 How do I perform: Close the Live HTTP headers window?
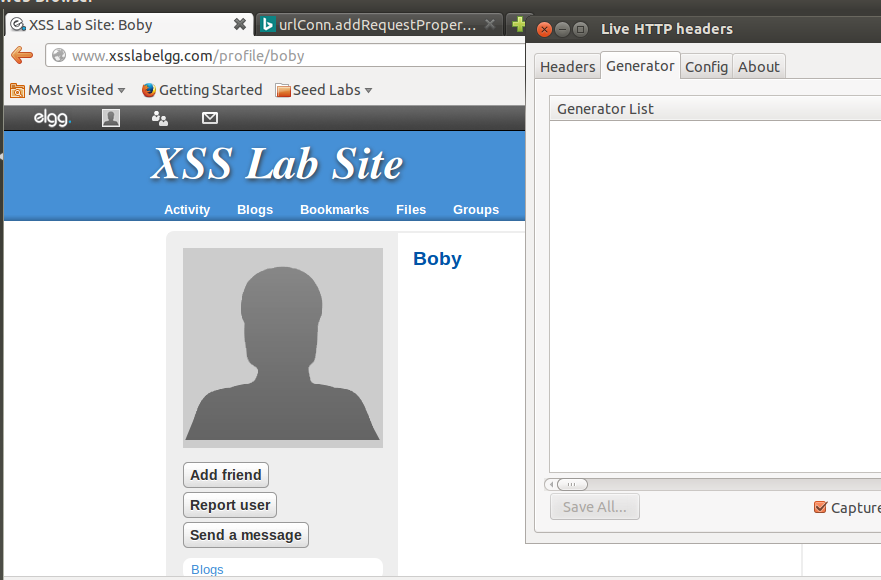point(544,29)
